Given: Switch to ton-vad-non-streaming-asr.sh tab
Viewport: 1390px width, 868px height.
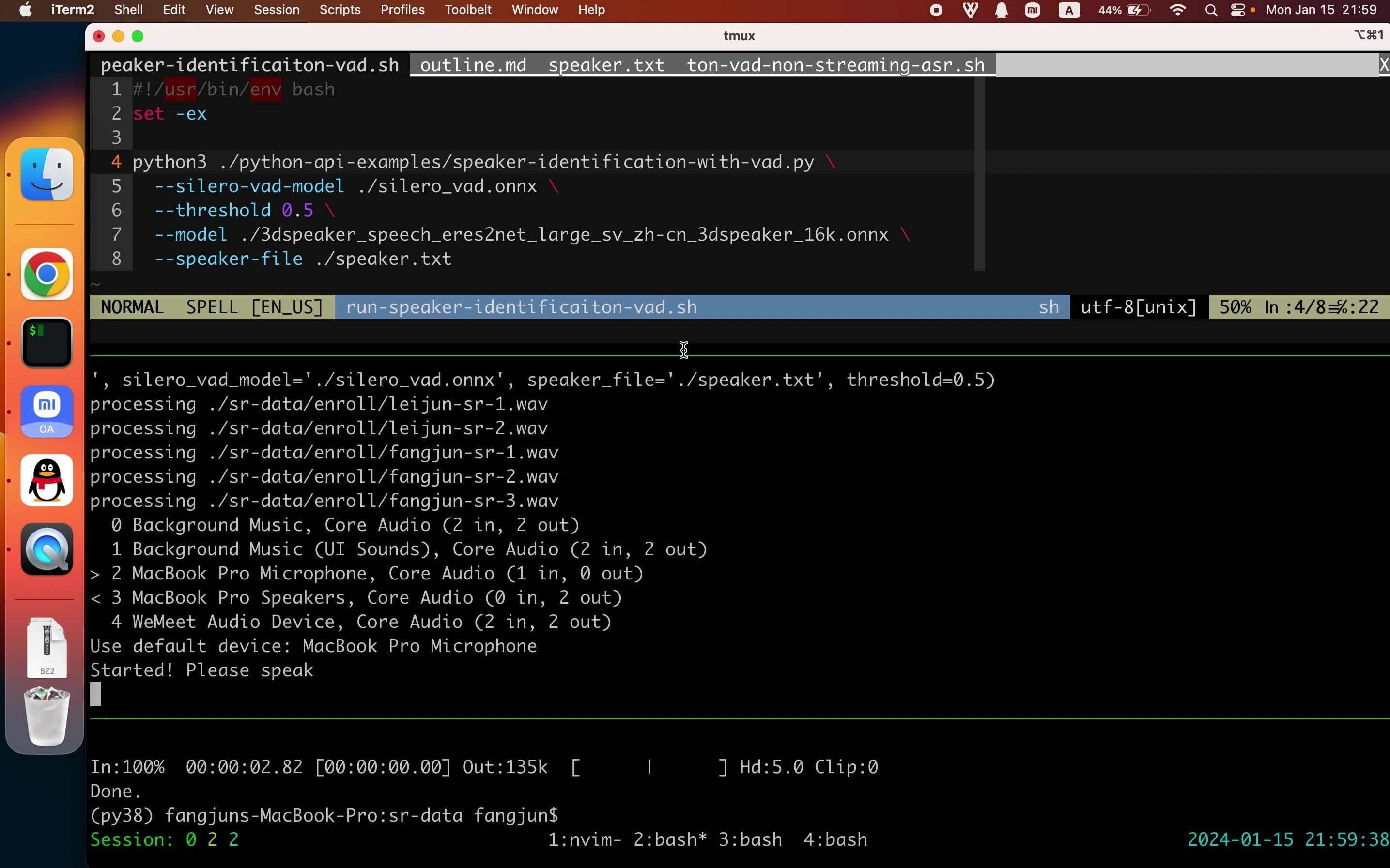Looking at the screenshot, I should [835, 65].
